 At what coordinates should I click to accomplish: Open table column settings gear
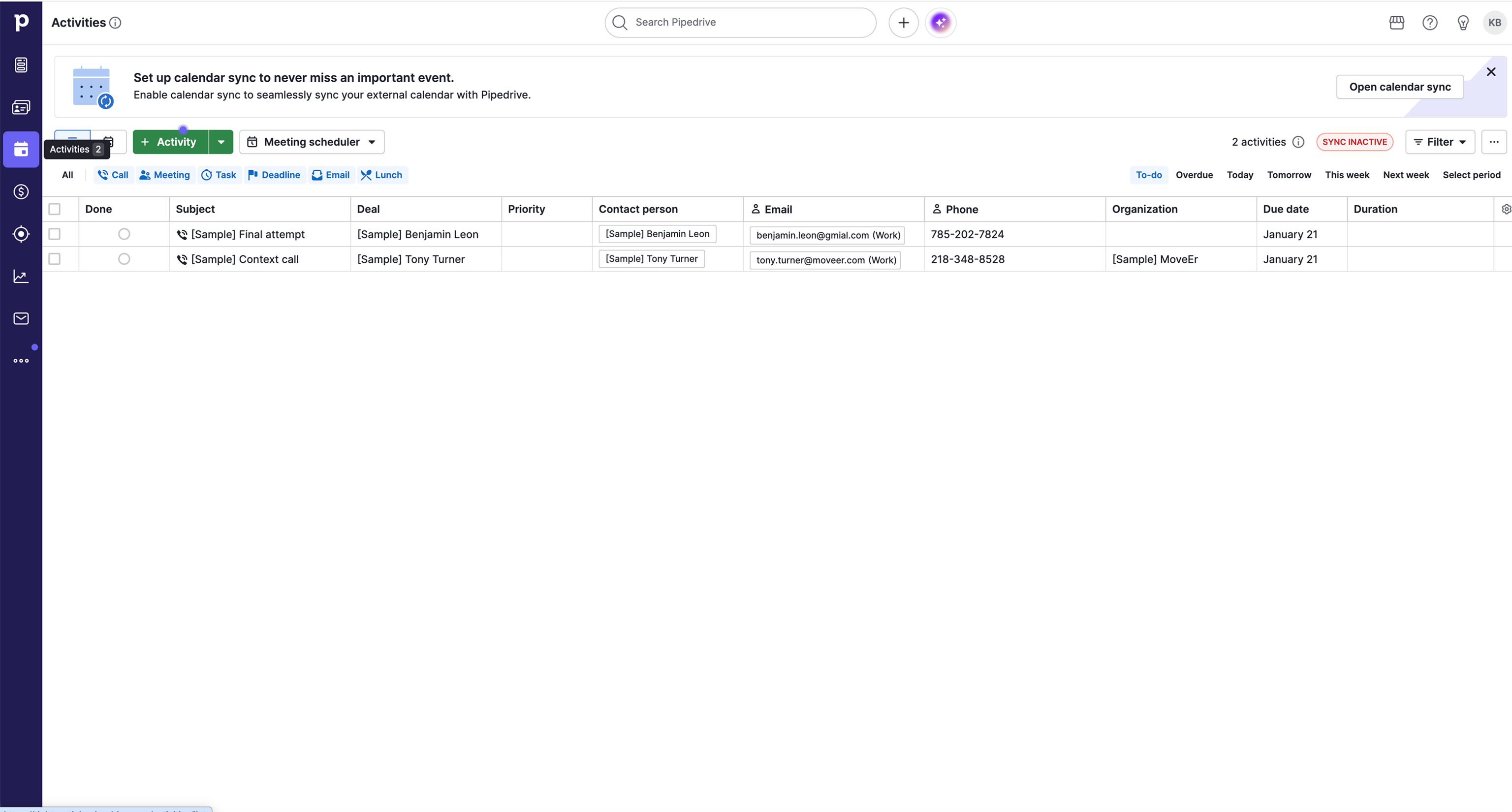[1506, 209]
